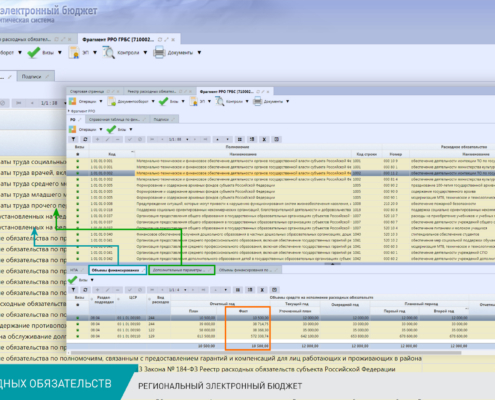Click the add-row plus icon in the РО grid toolbar
The image size is (495, 400).
(97, 139)
